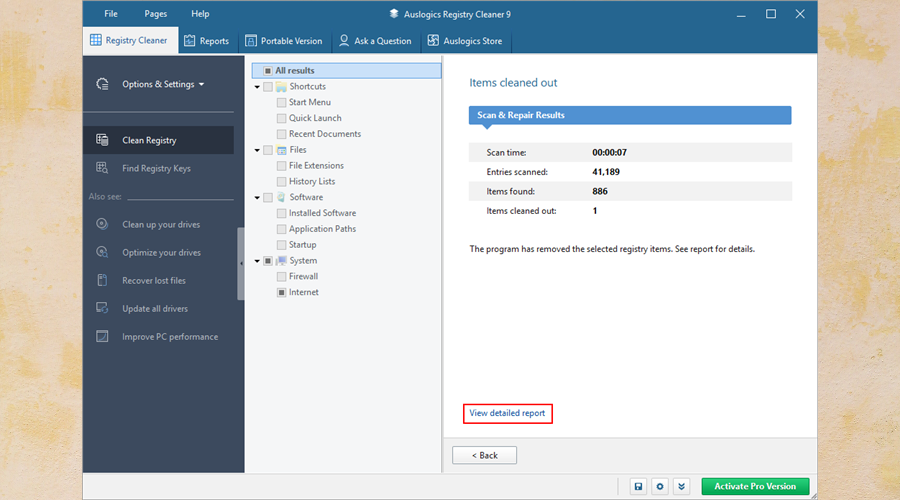Click the Auslogics logo in title bar

coord(394,14)
